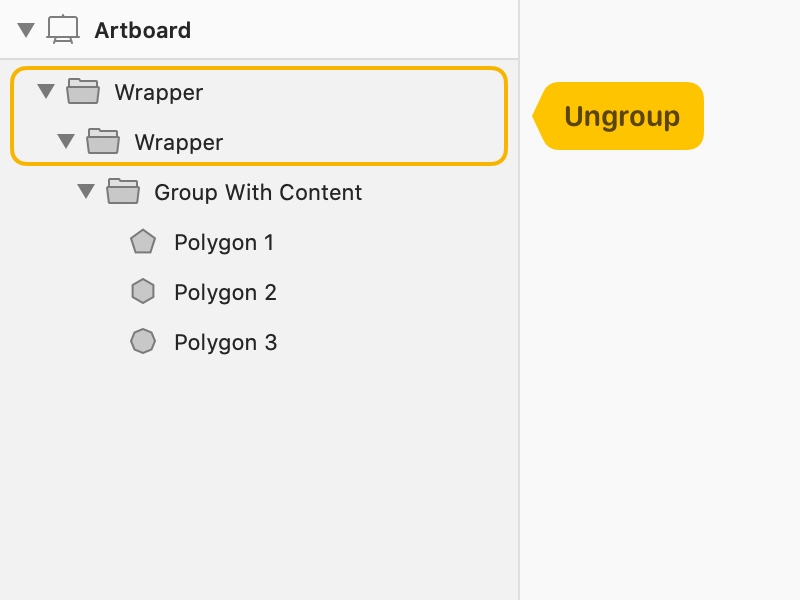The image size is (800, 600).
Task: Select the Artboard layer name
Action: coord(143,31)
